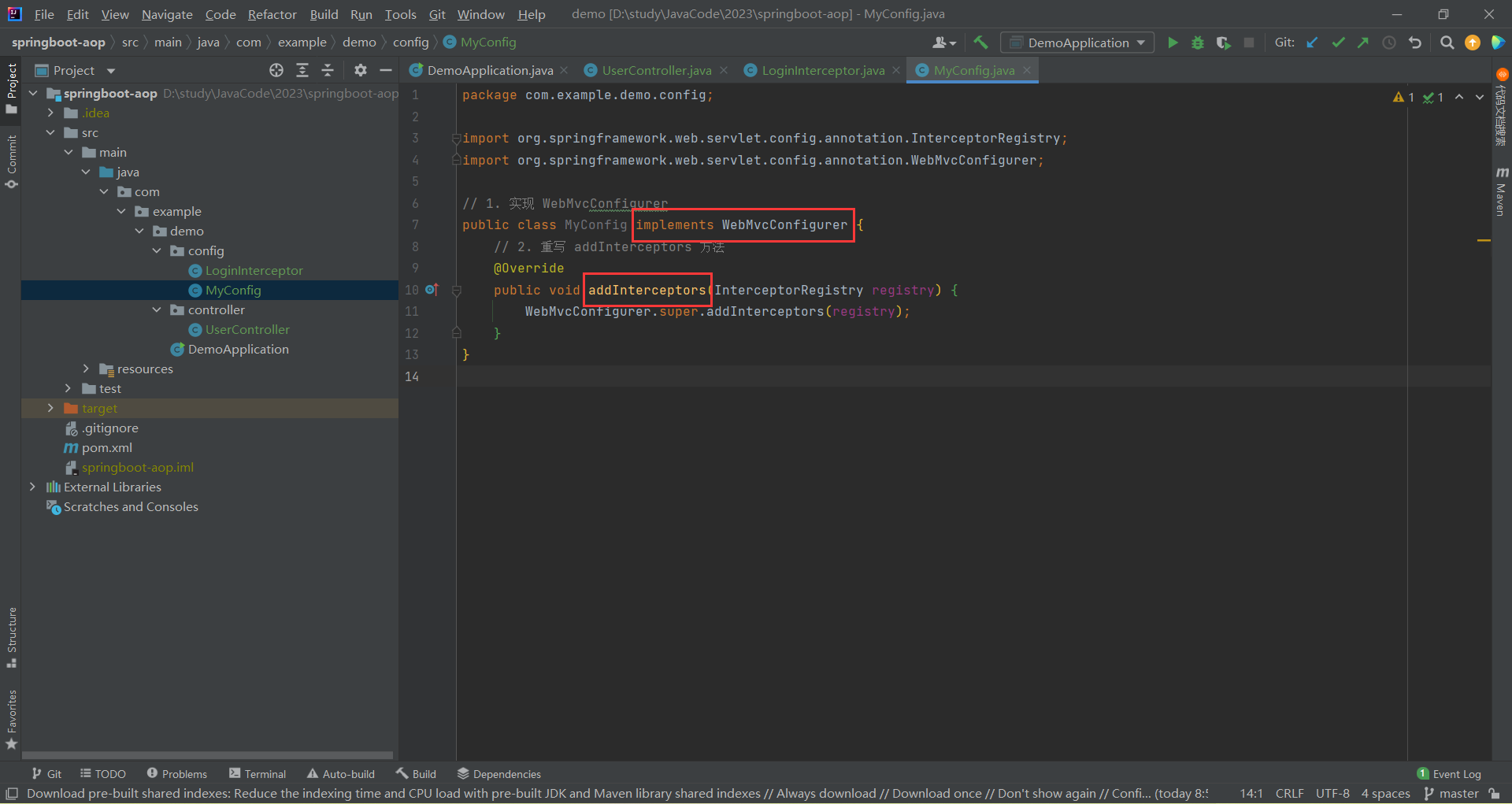The width and height of the screenshot is (1512, 804).
Task: Click Project panel horizontal scrollbar
Action: click(x=208, y=754)
